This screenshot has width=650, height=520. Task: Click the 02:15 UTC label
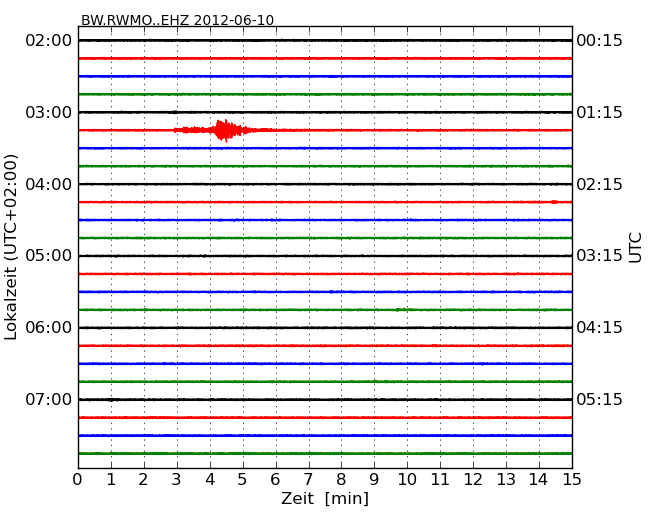(x=599, y=184)
